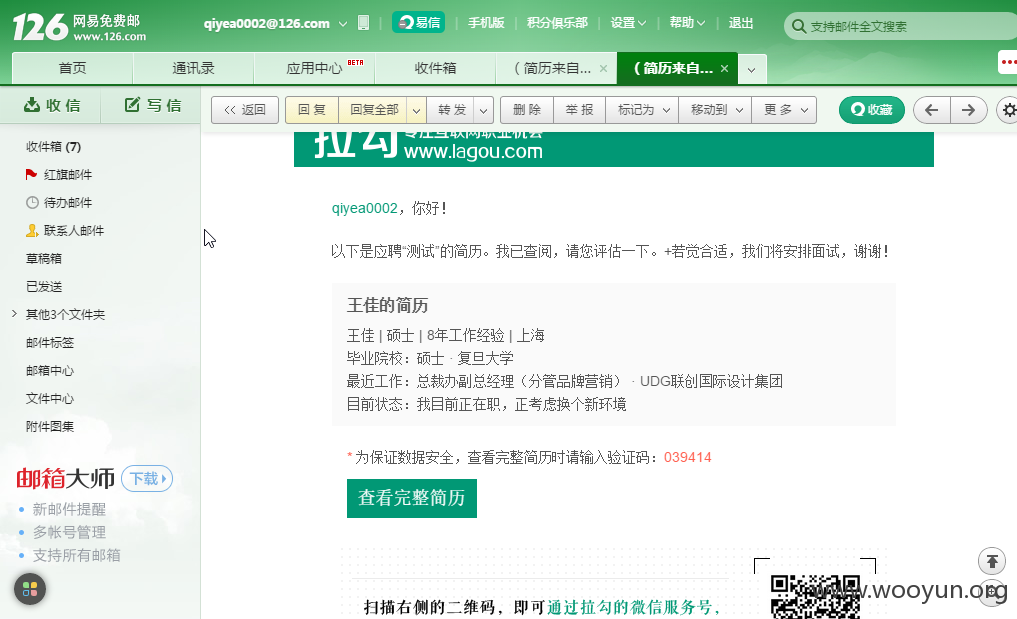
Task: Go to previous mail arrow
Action: pyautogui.click(x=931, y=110)
